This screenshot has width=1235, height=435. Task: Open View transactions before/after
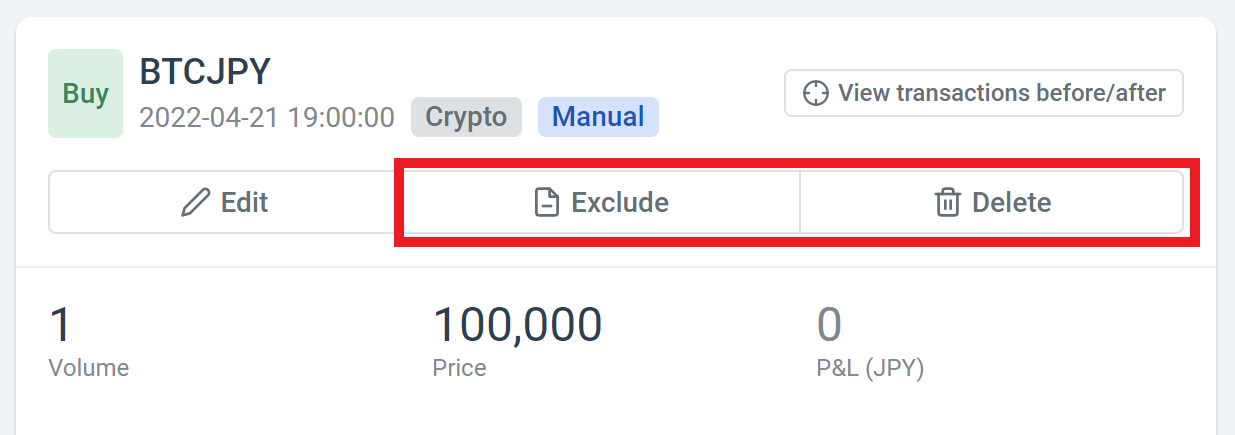click(984, 93)
